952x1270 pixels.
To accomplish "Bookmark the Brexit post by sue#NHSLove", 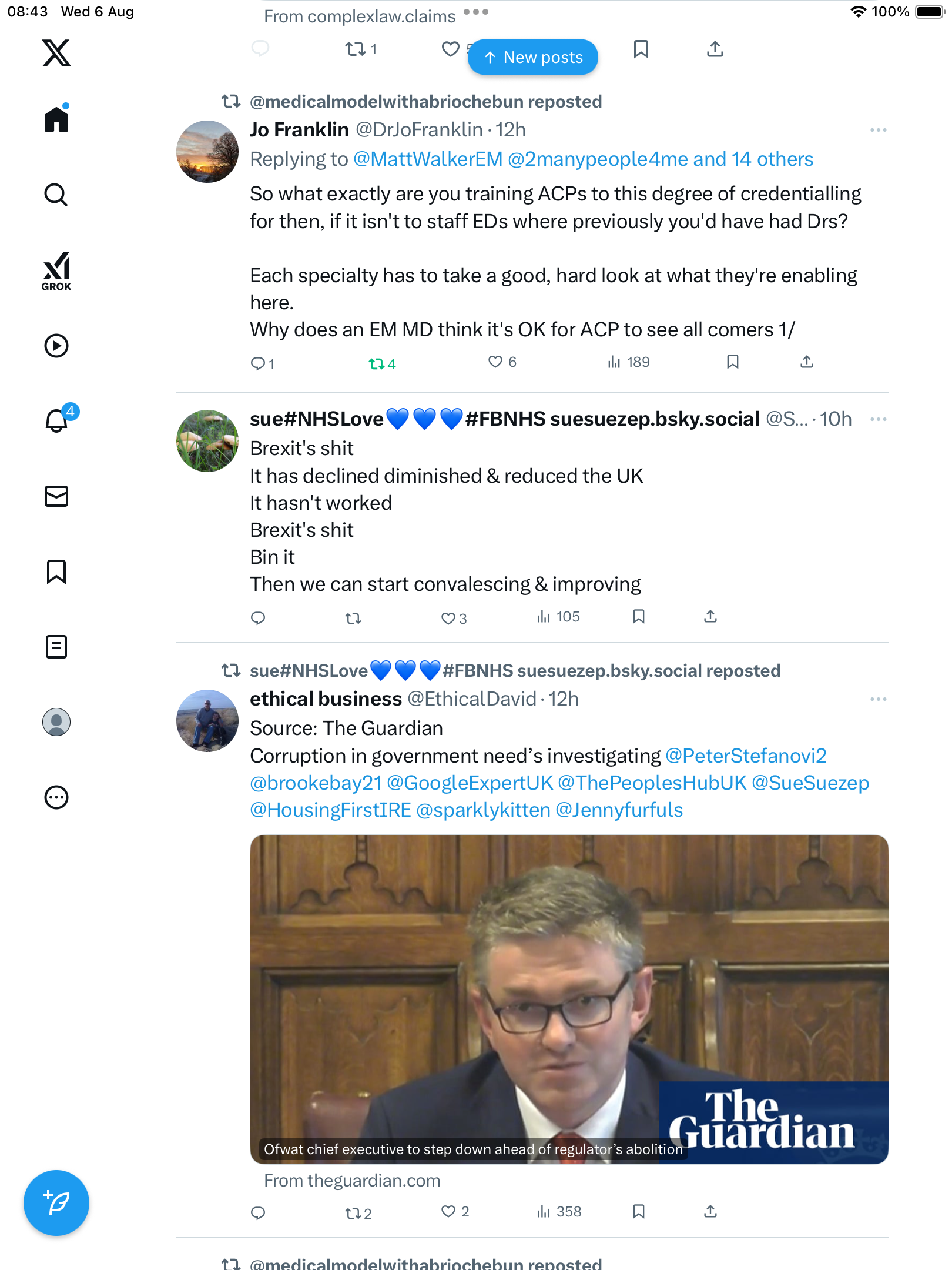I will point(639,617).
